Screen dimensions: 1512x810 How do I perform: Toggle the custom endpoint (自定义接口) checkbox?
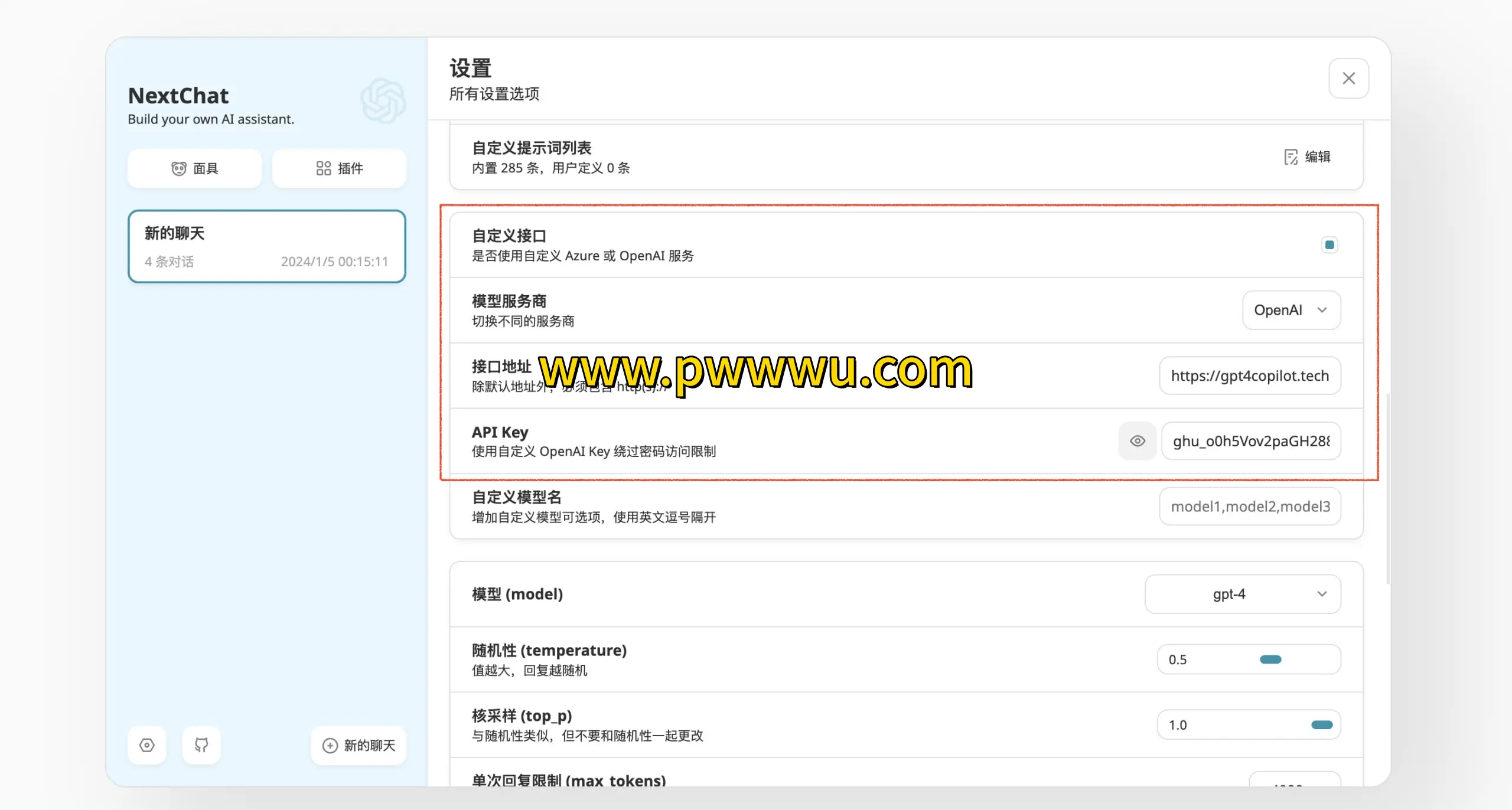(1329, 245)
